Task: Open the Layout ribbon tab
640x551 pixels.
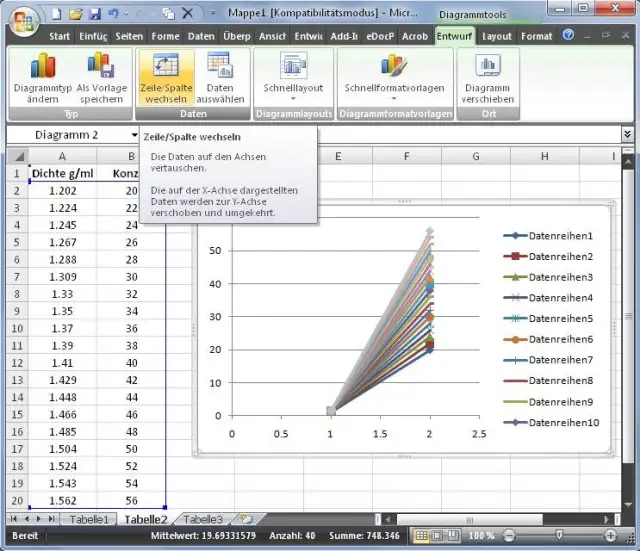Action: click(x=497, y=36)
